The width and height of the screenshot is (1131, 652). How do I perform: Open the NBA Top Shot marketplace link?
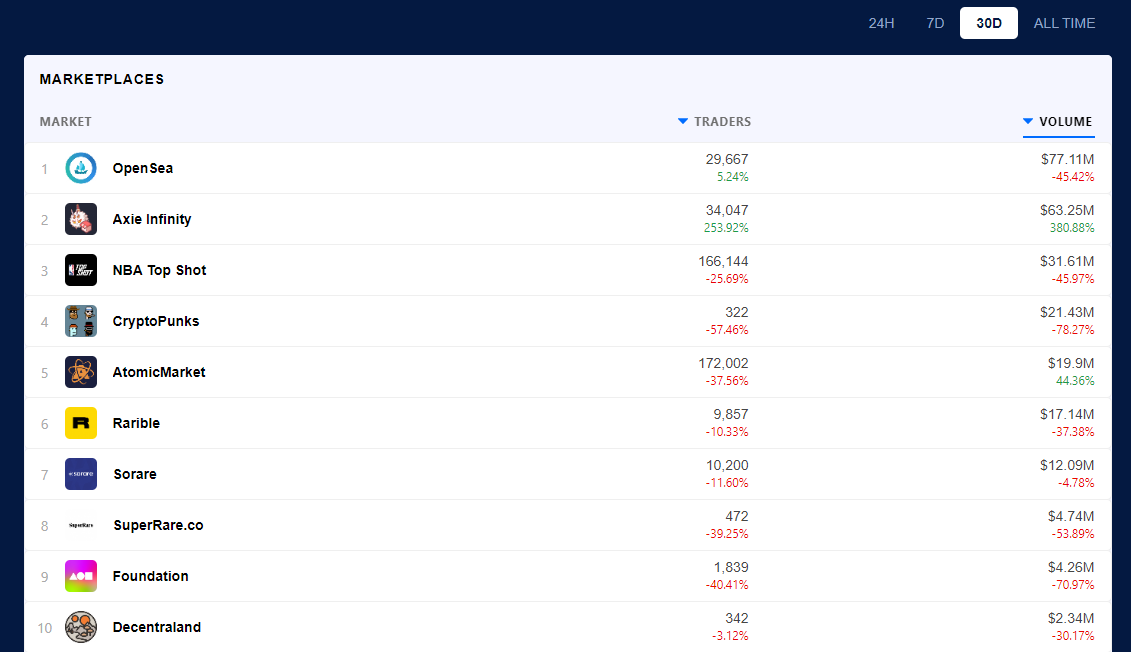159,270
